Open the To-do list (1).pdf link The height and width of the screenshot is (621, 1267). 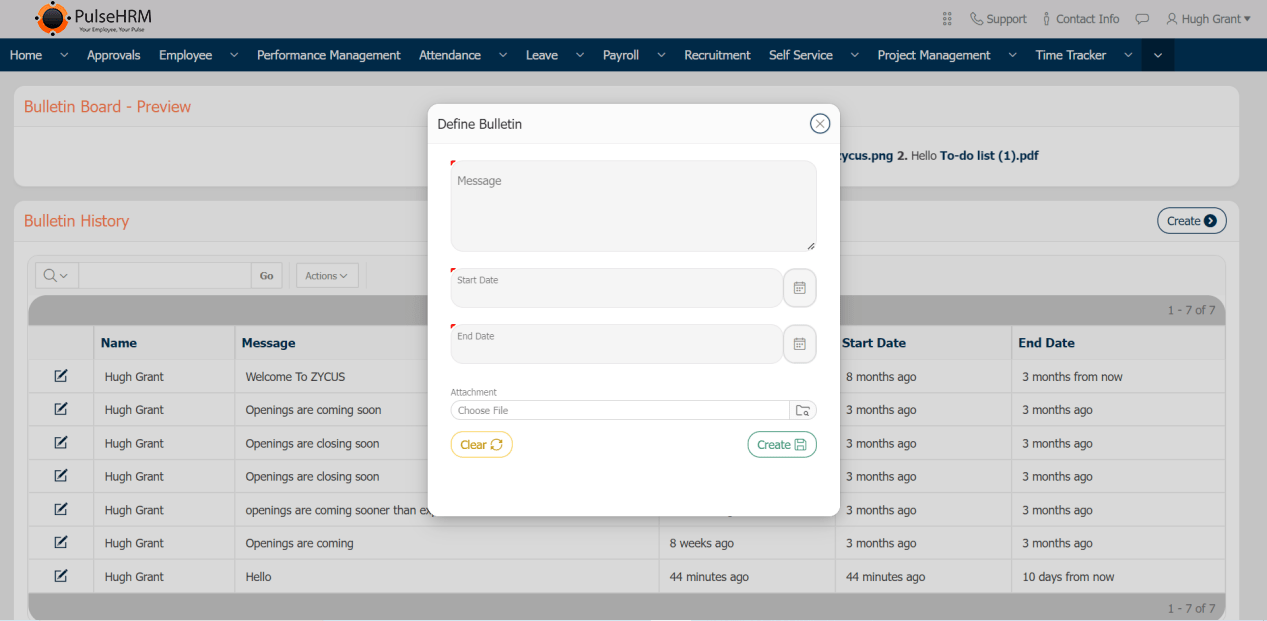989,155
